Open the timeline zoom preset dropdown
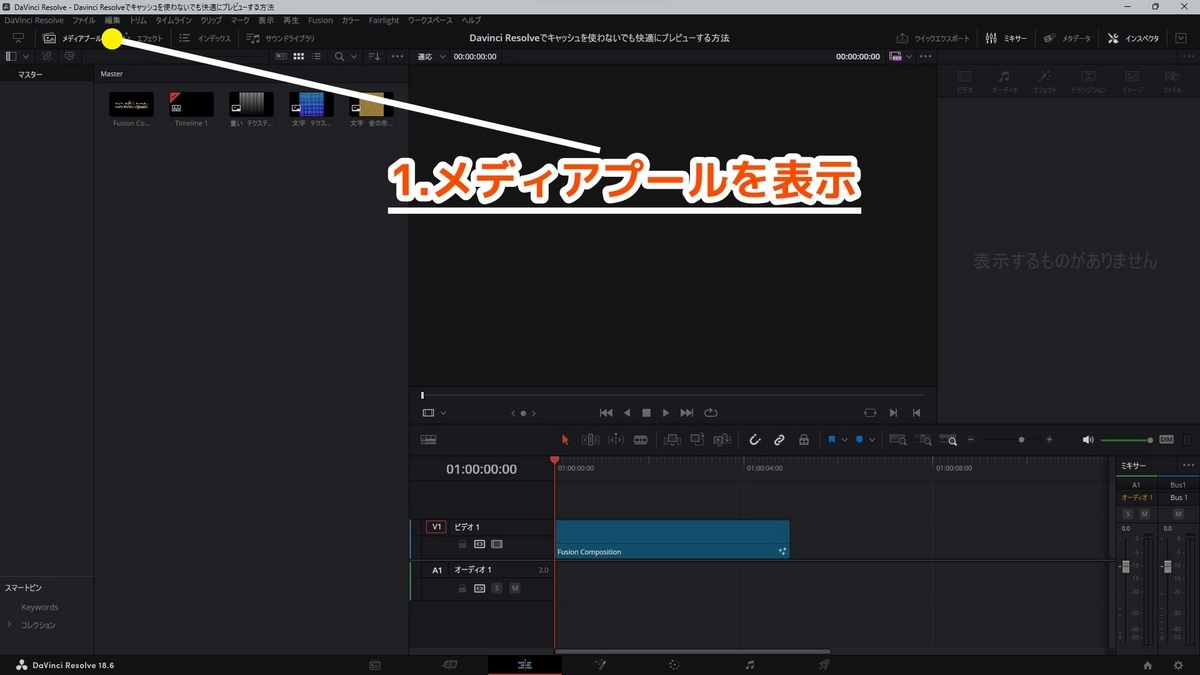 pos(949,439)
